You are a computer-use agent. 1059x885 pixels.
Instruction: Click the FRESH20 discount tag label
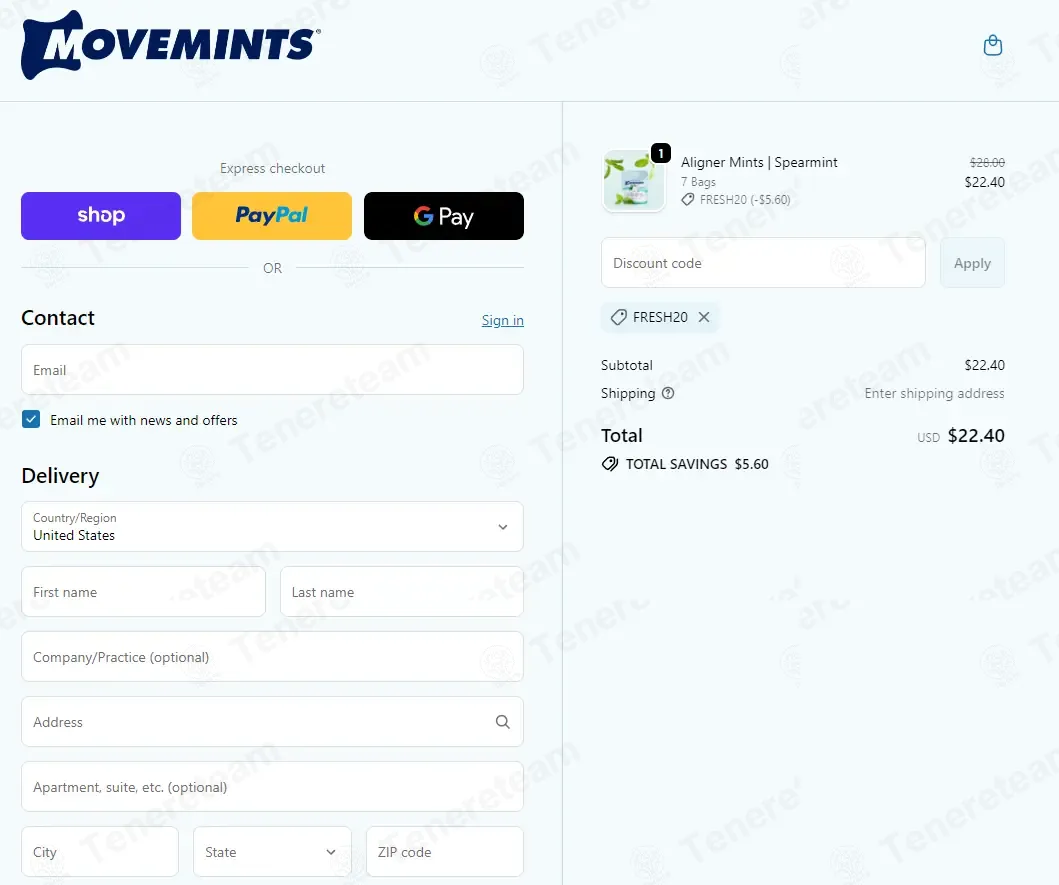tap(660, 317)
